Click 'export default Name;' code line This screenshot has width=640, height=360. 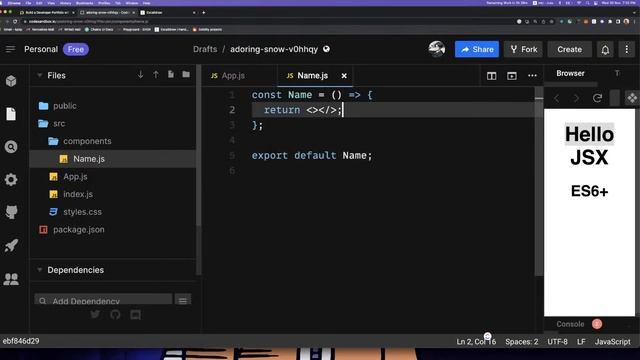312,156
